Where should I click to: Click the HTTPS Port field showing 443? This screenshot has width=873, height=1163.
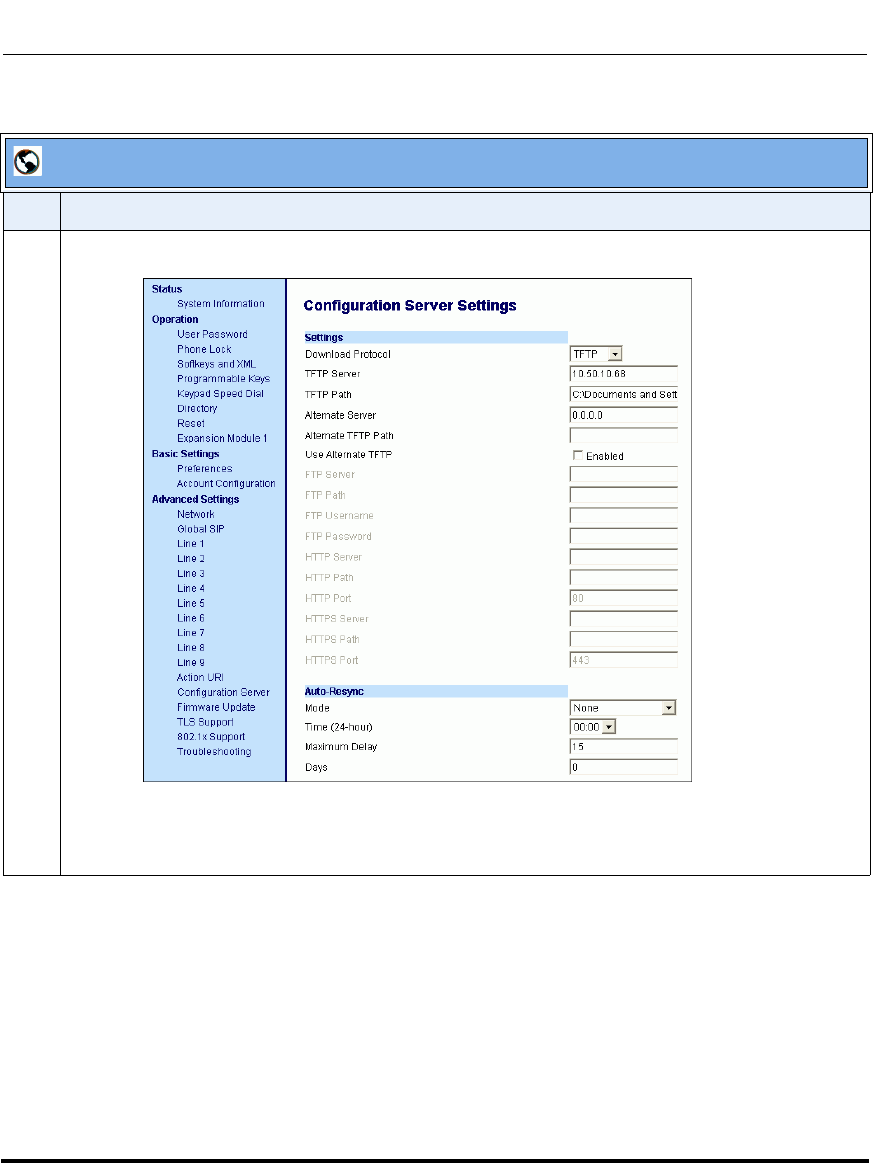point(624,660)
